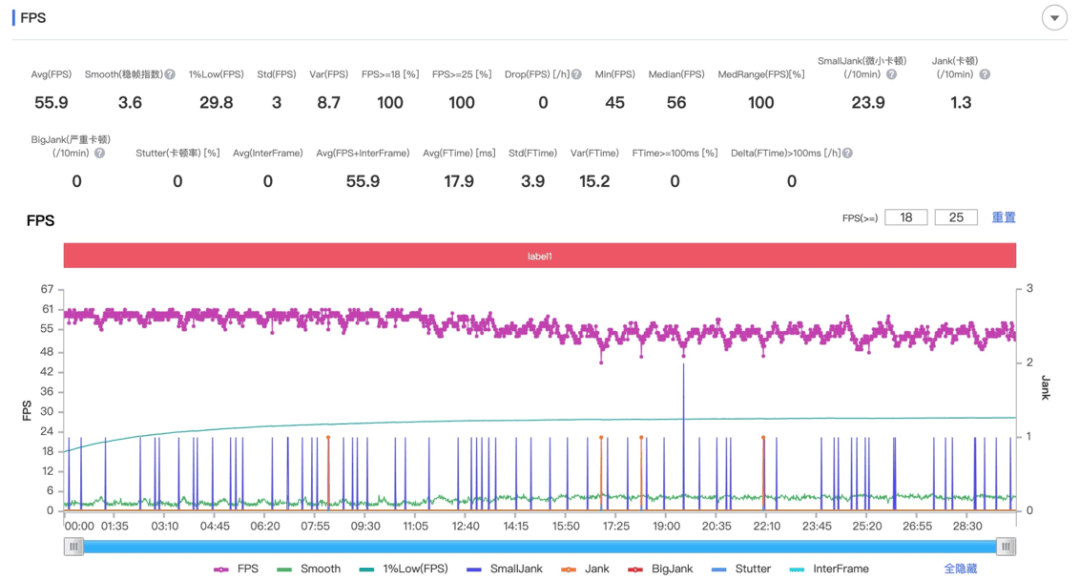Collapse the FPS panel with the chevron button

1054,18
